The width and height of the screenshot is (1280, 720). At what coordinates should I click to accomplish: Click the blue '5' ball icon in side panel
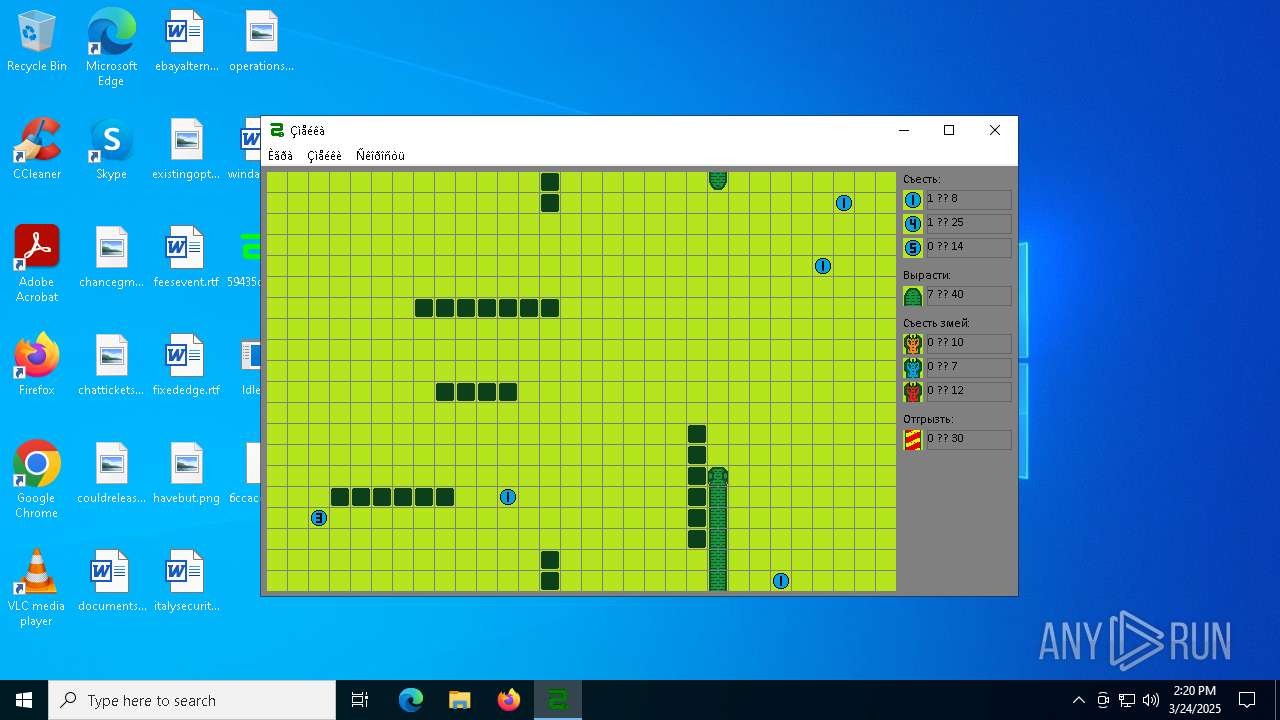point(913,248)
